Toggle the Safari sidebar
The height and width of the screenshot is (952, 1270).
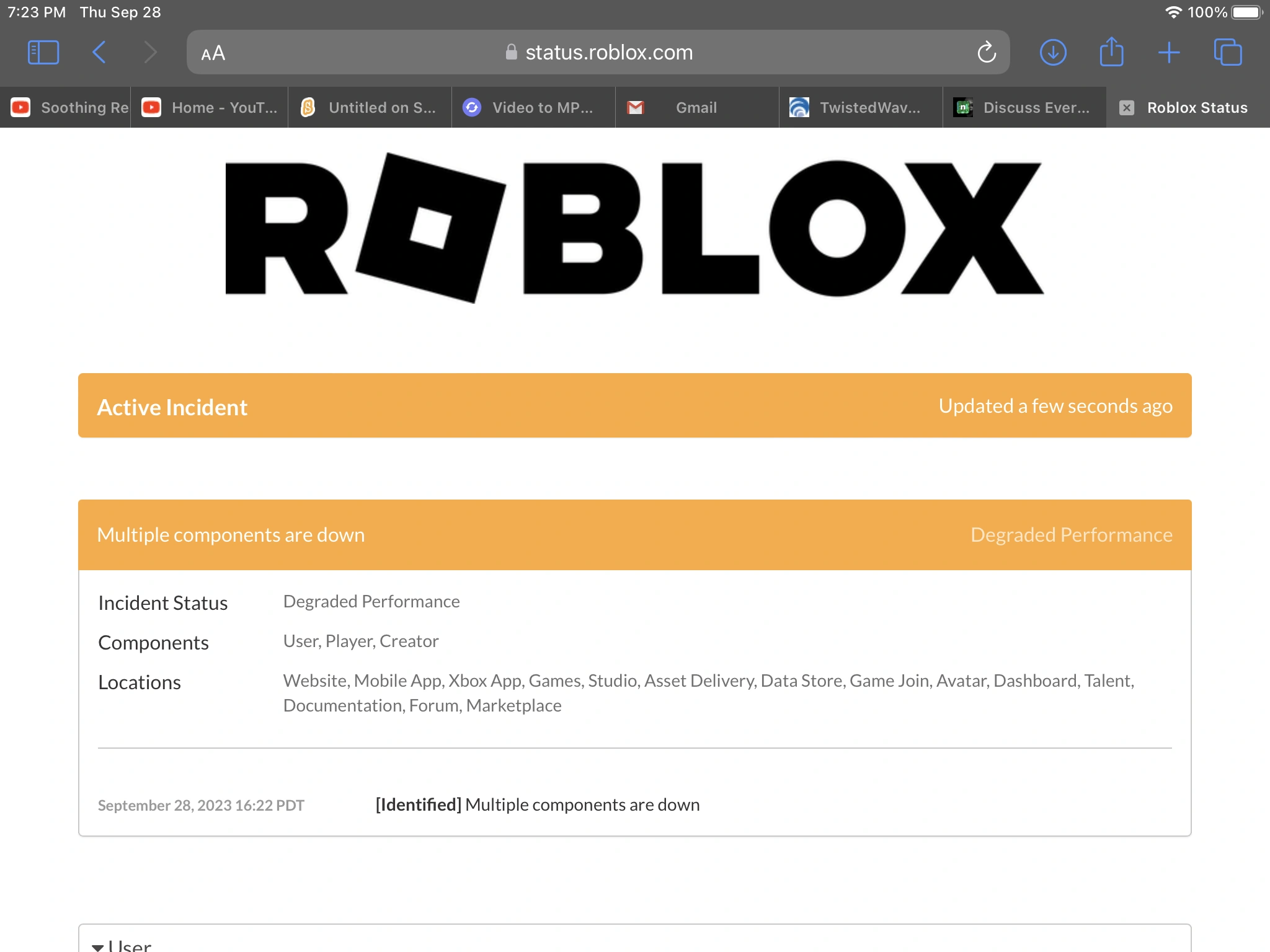pyautogui.click(x=42, y=52)
